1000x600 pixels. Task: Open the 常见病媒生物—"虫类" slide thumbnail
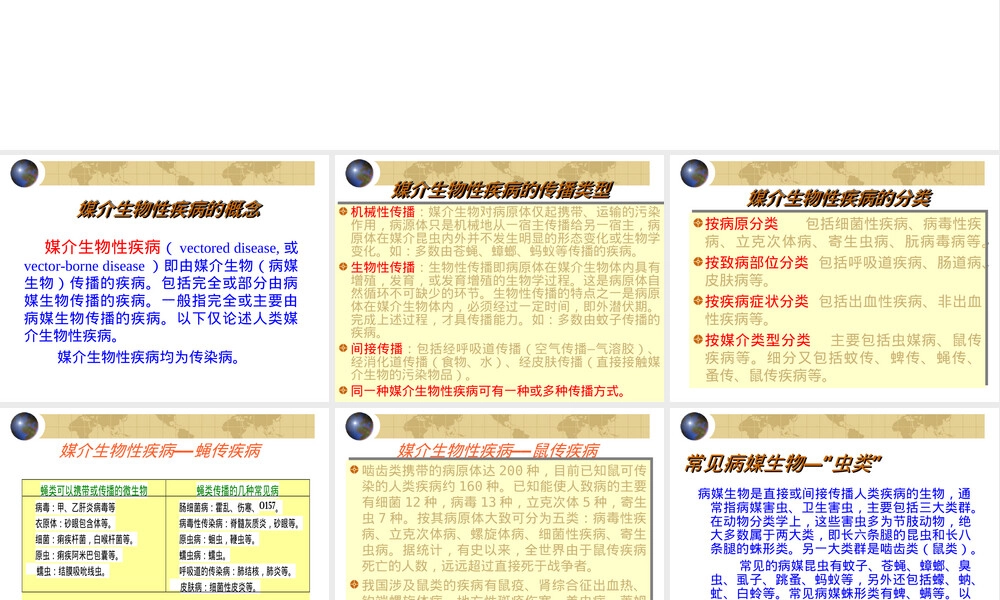click(x=834, y=504)
